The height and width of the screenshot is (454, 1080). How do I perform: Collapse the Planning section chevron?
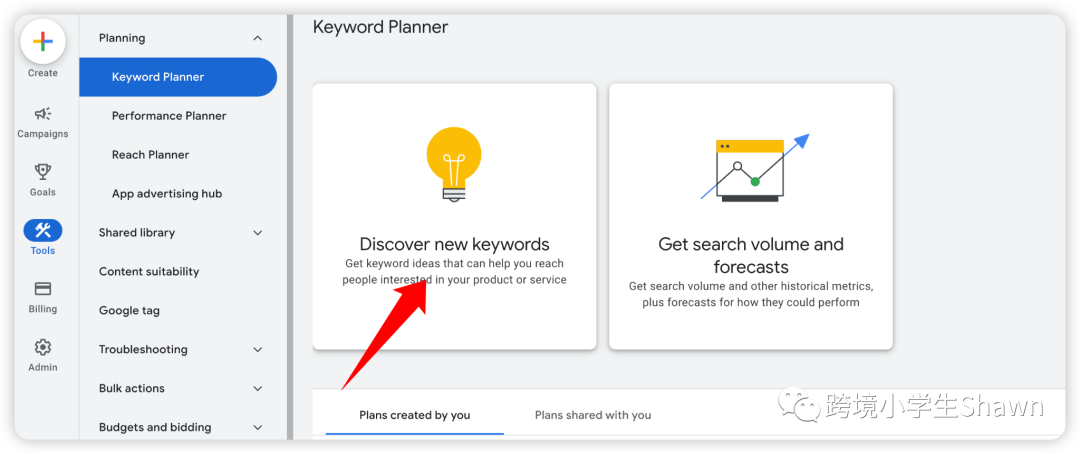coord(258,39)
